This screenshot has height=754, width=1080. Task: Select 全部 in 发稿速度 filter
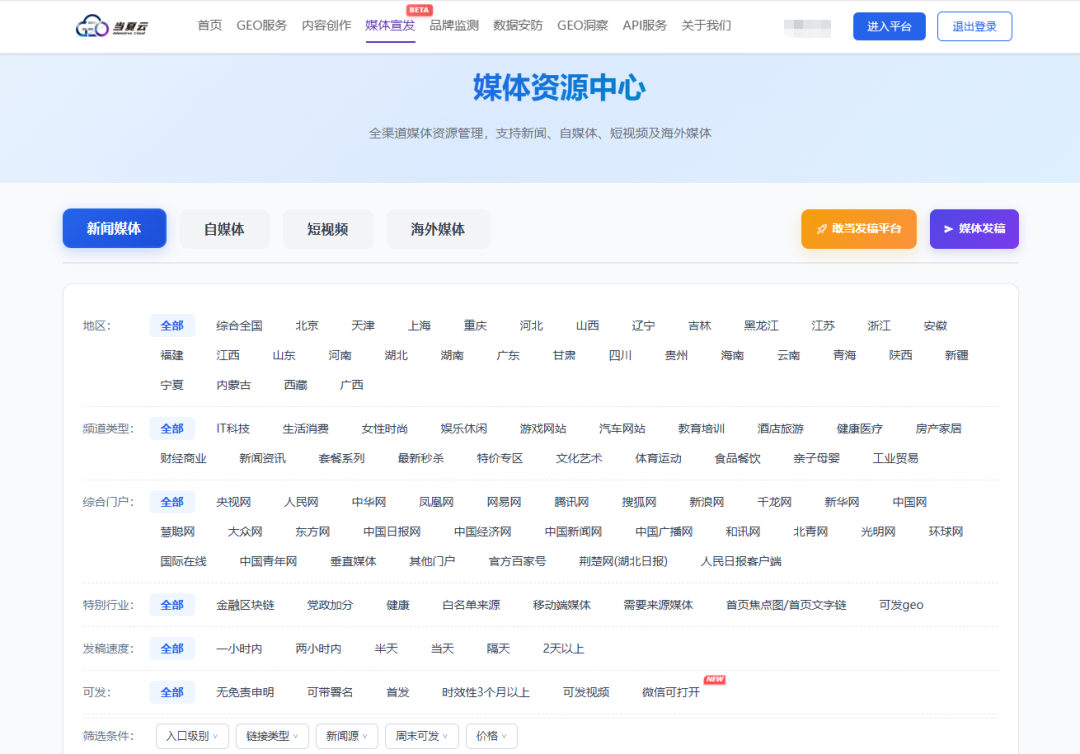(172, 649)
